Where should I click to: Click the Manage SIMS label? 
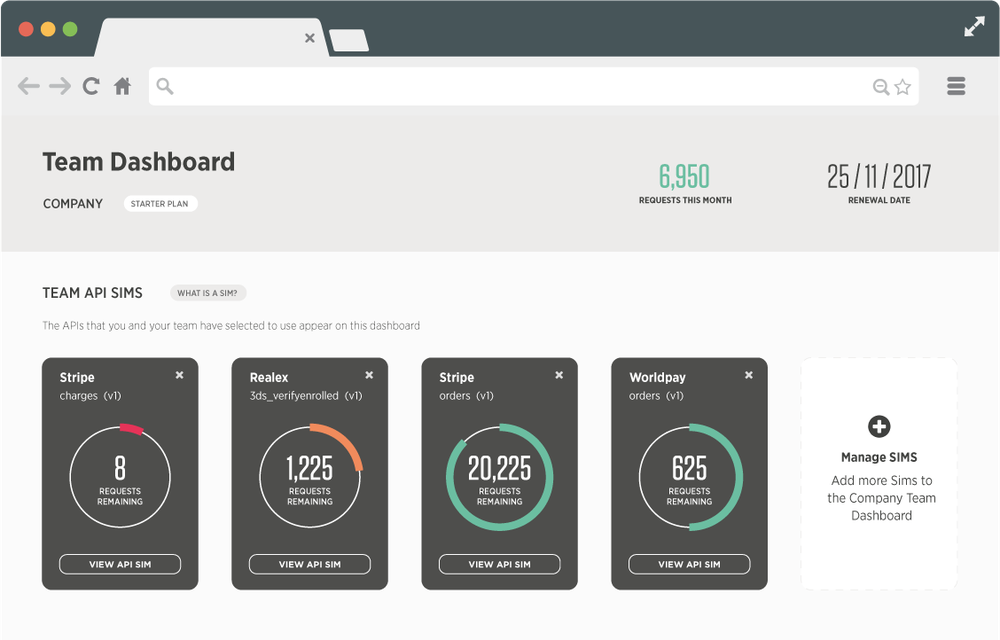(x=879, y=457)
